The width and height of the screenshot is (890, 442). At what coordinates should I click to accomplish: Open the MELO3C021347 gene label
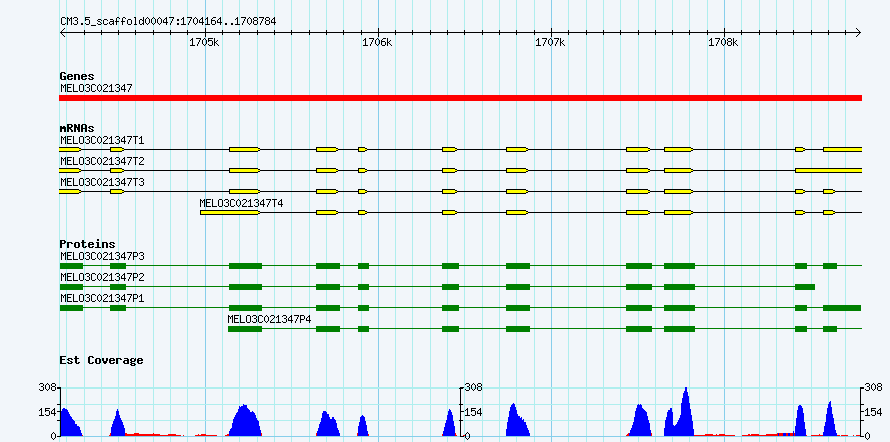coord(96,88)
